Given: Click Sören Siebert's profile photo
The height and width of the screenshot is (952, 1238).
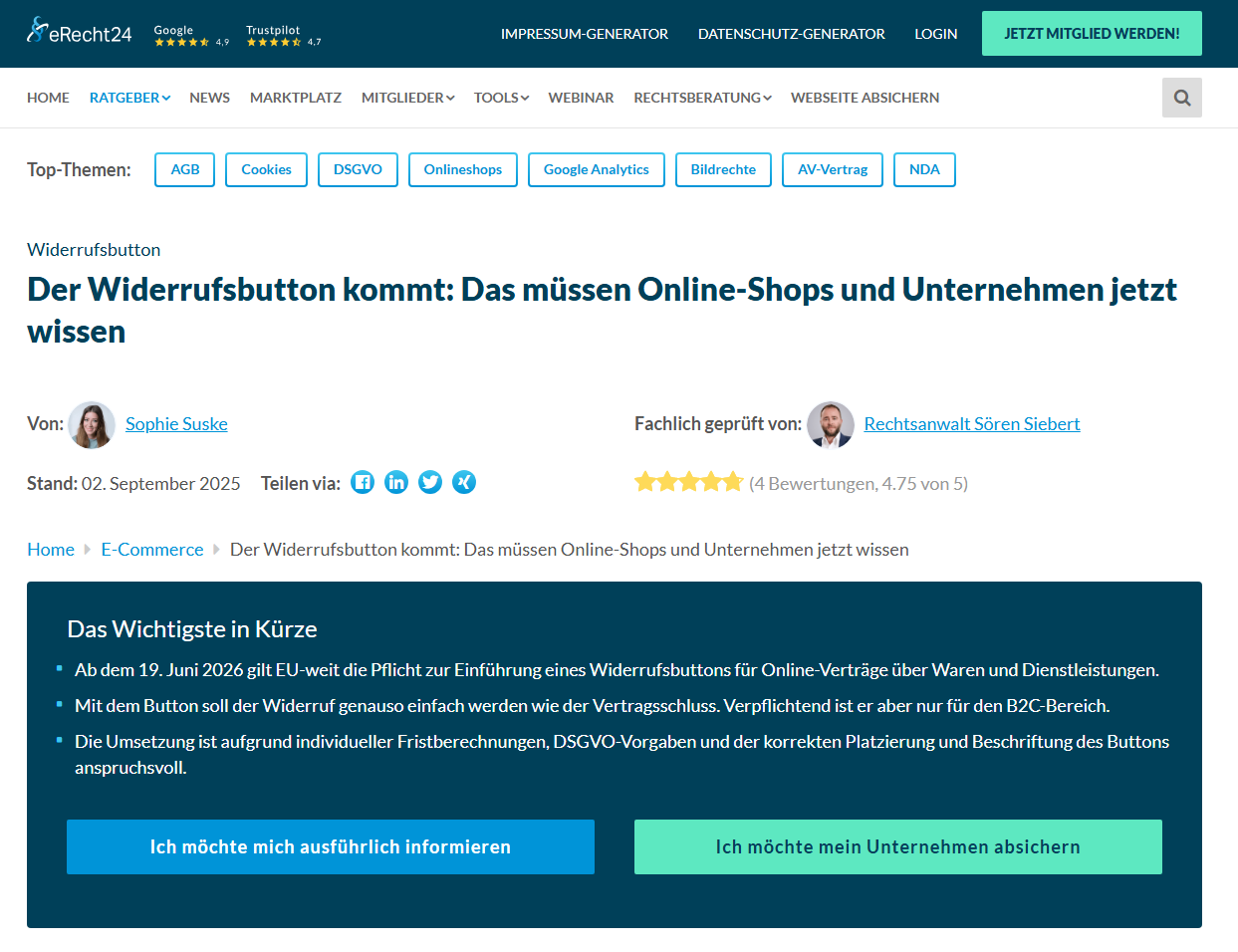Looking at the screenshot, I should coord(831,425).
